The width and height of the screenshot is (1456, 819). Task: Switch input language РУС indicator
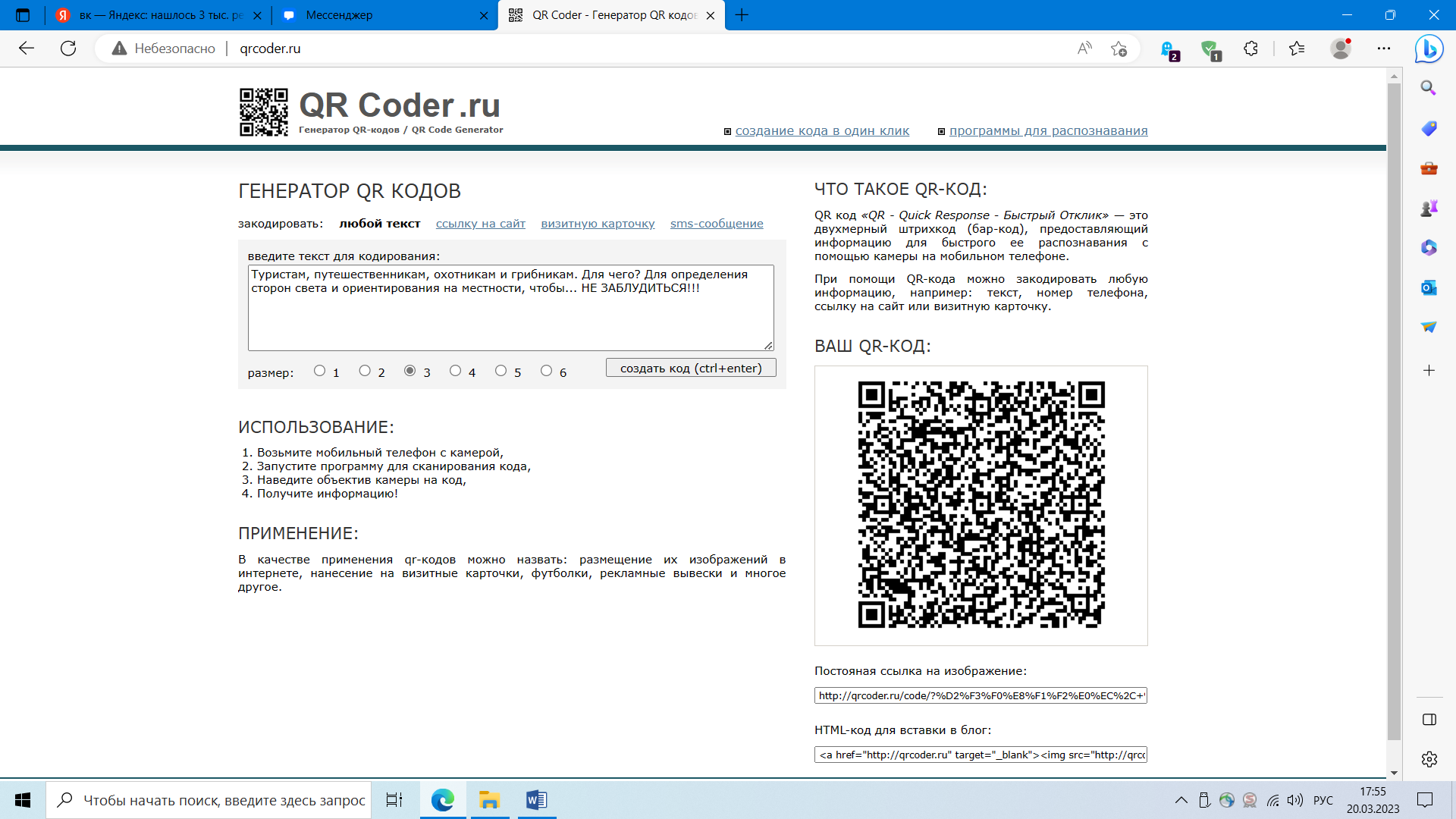[x=1323, y=800]
